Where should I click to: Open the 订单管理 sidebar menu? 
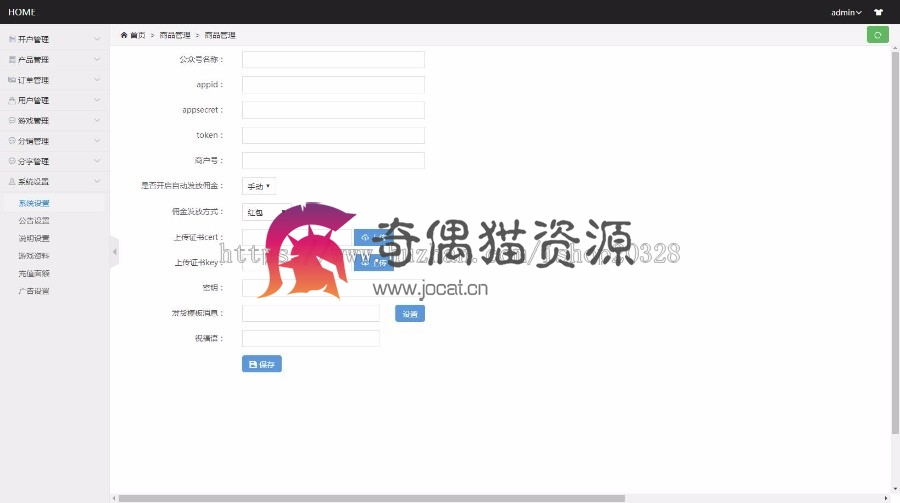point(55,80)
